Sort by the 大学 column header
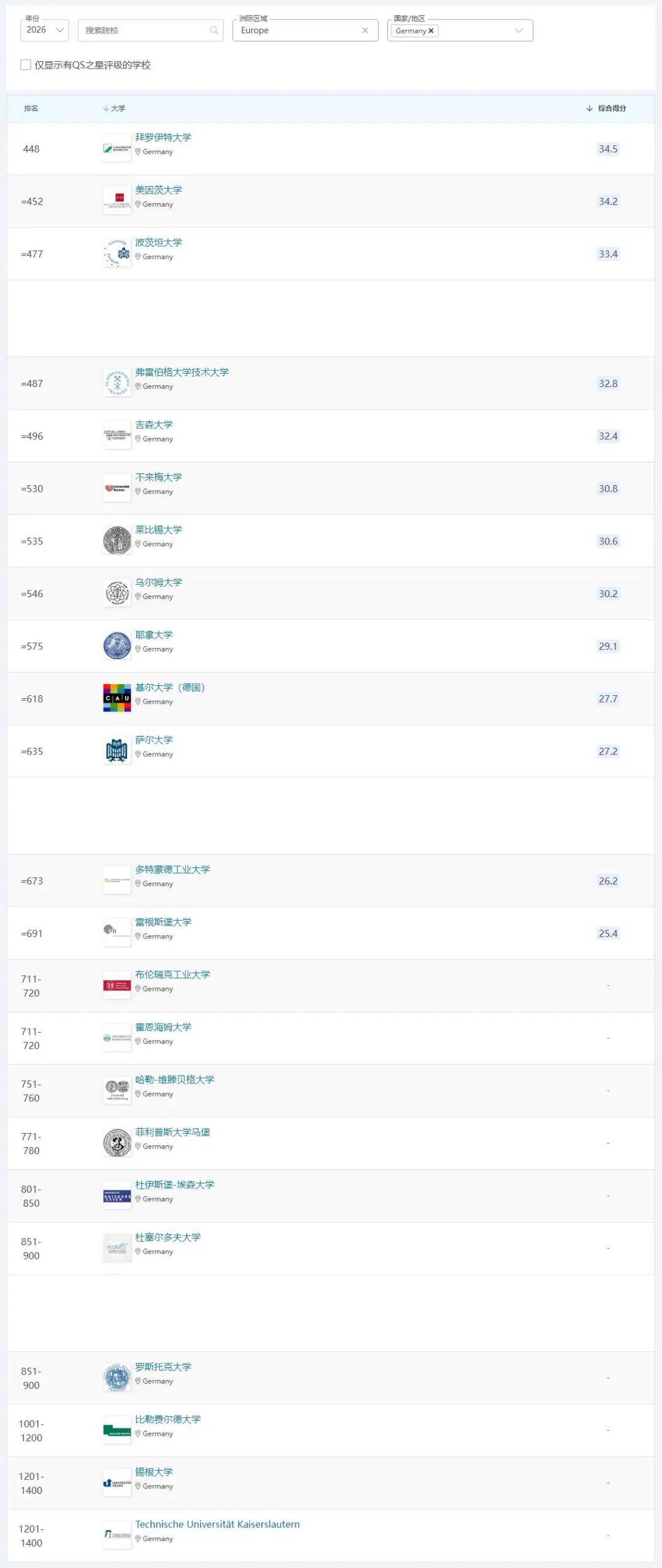Screen dimensions: 662x1568 pos(115,108)
